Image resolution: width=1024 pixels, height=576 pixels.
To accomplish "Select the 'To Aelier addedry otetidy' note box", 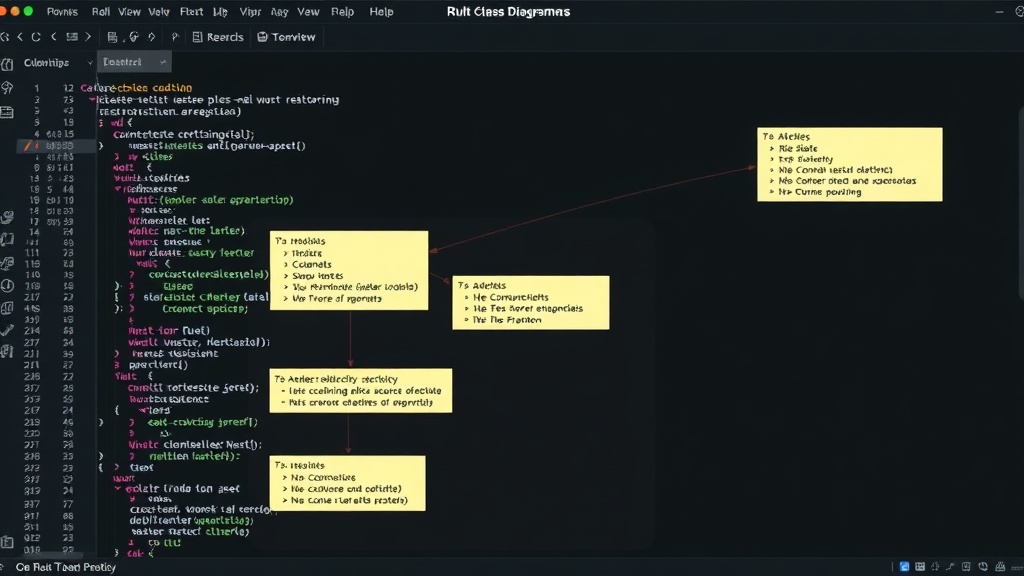I will tap(360, 391).
